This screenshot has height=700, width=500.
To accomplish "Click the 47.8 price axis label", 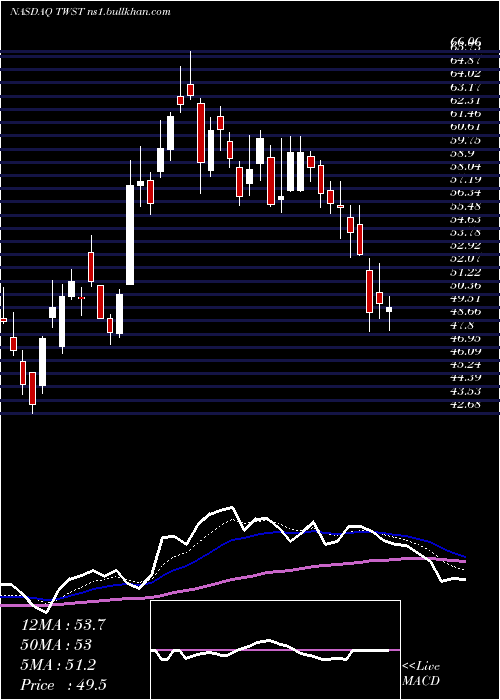I will click(x=462, y=326).
